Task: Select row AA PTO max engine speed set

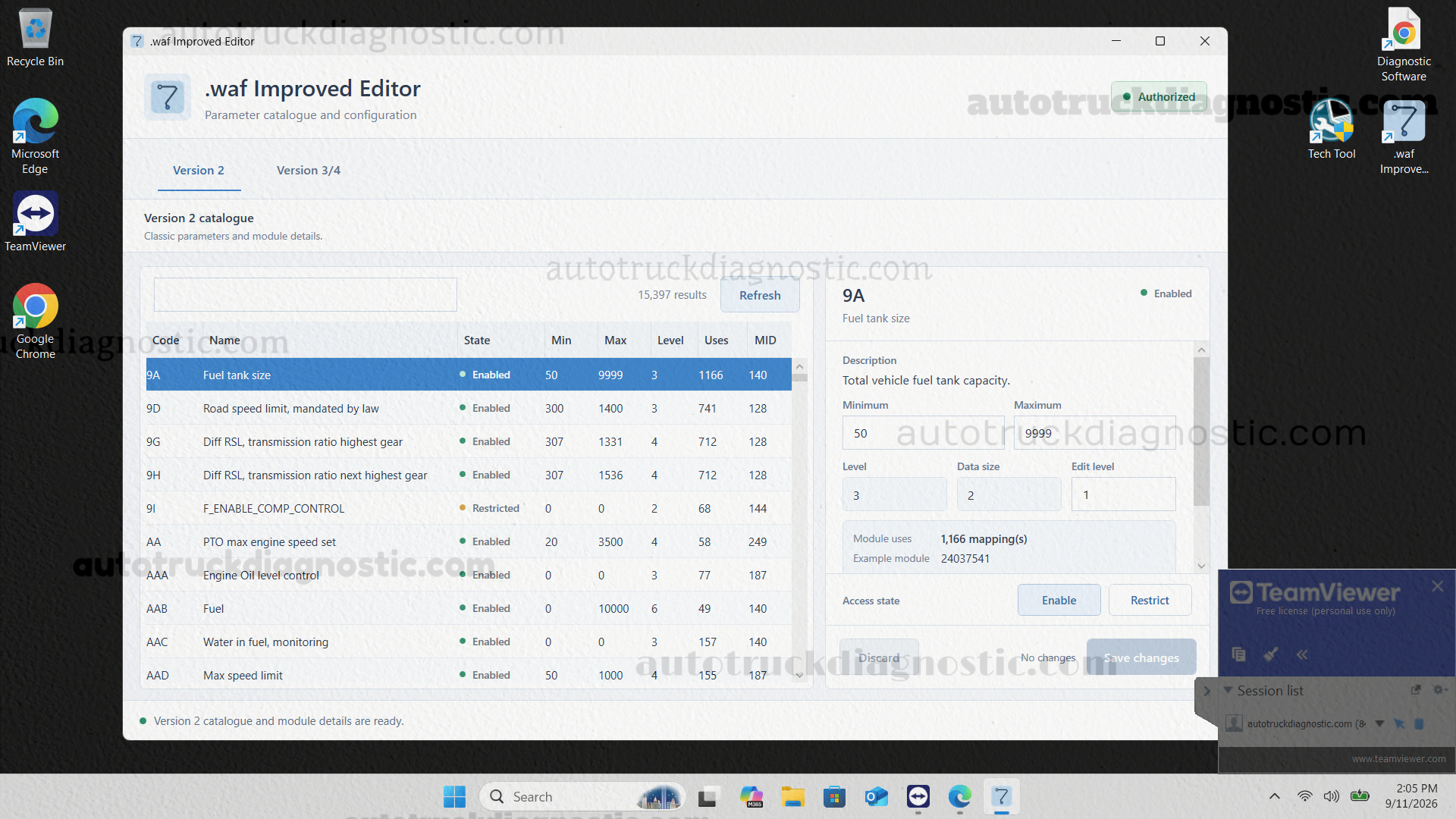Action: 469,541
